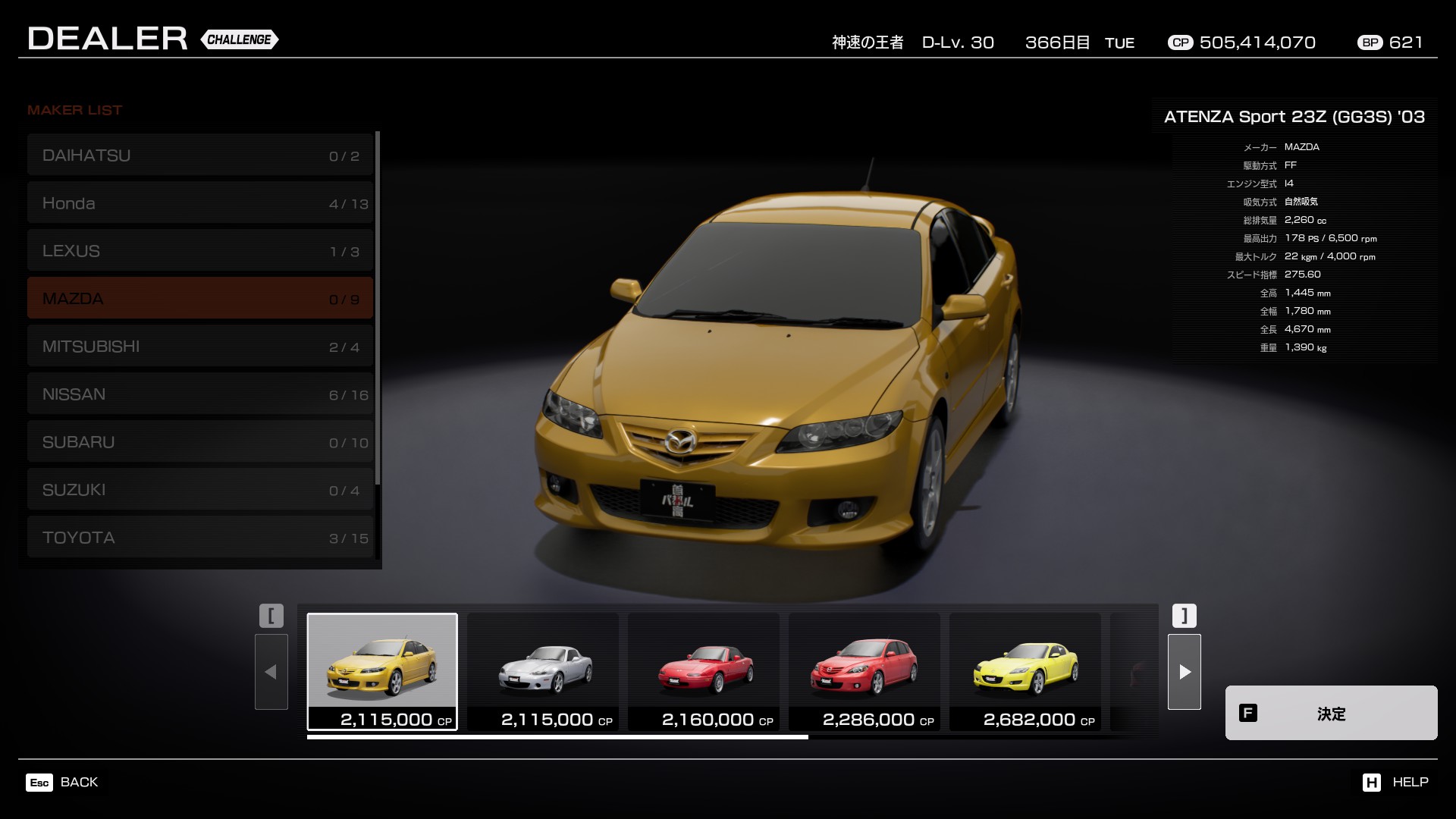Click the right arrow to scroll cars
Image resolution: width=1456 pixels, height=819 pixels.
(x=1184, y=672)
